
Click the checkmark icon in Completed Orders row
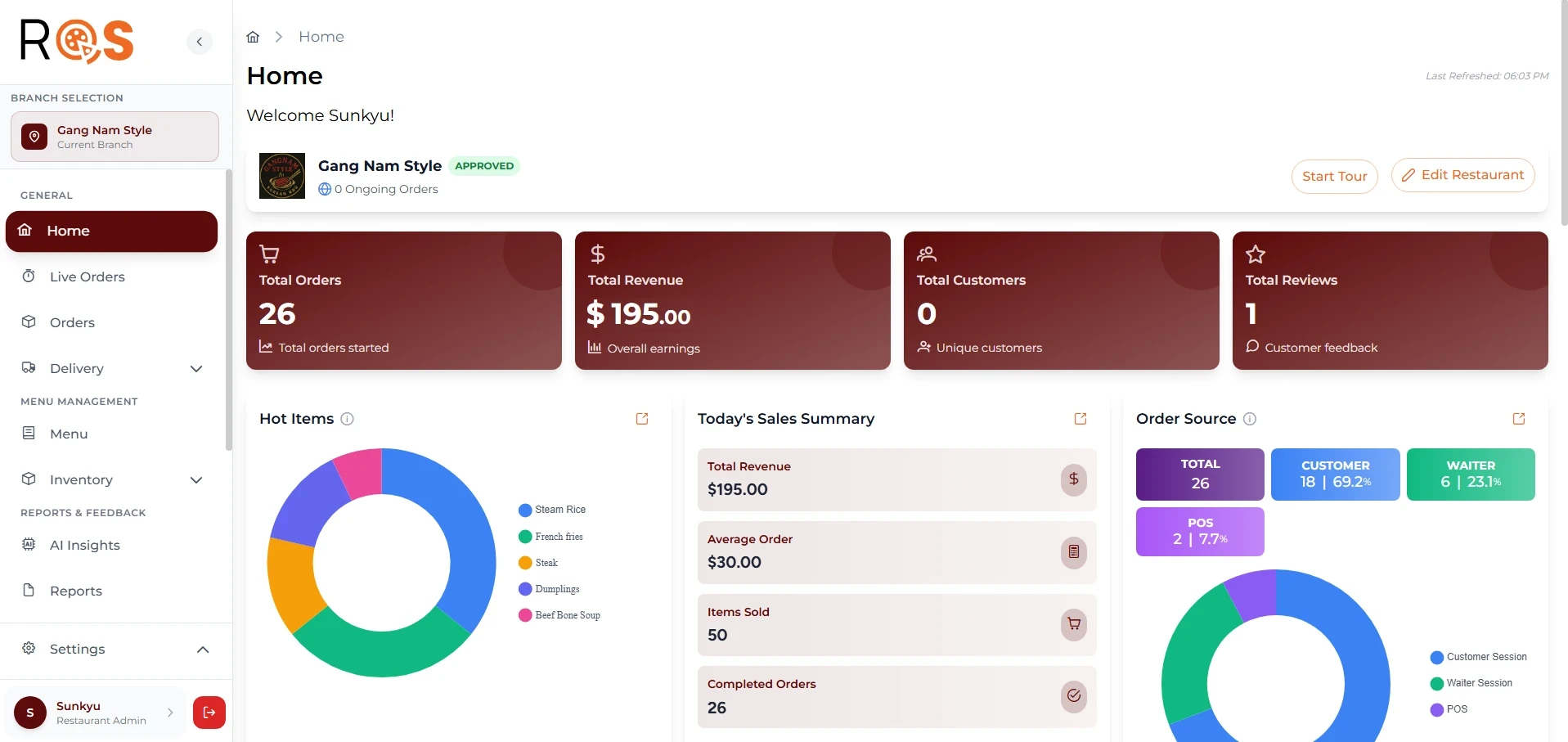click(x=1074, y=696)
